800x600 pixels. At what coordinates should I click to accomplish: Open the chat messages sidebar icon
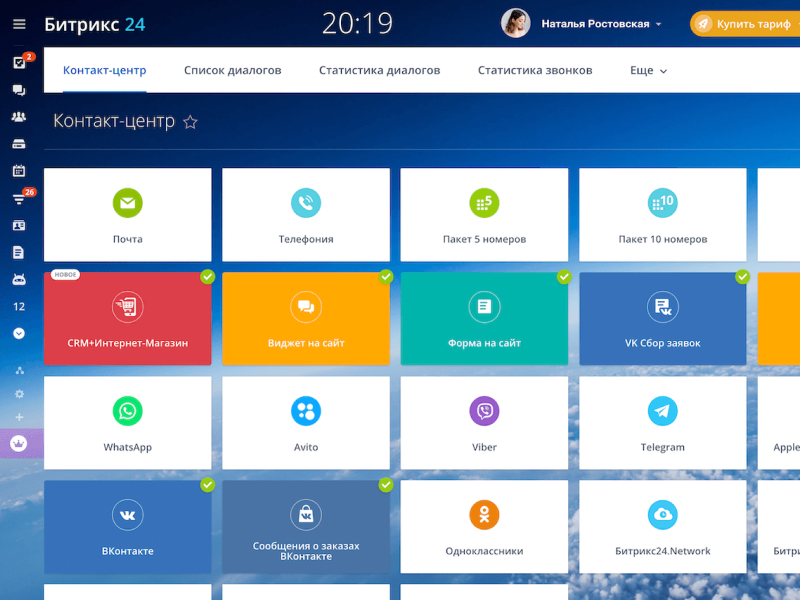click(x=19, y=90)
